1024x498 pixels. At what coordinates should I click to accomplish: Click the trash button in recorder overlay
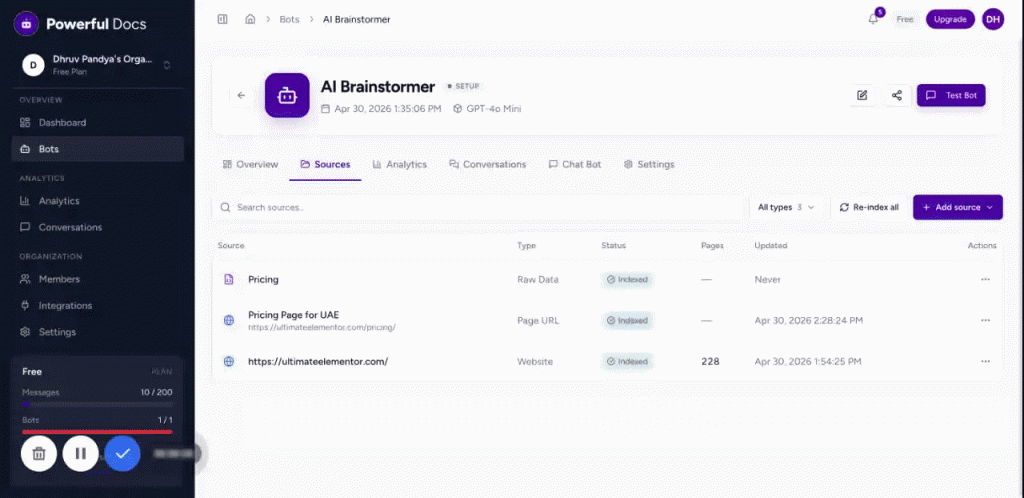pyautogui.click(x=39, y=453)
